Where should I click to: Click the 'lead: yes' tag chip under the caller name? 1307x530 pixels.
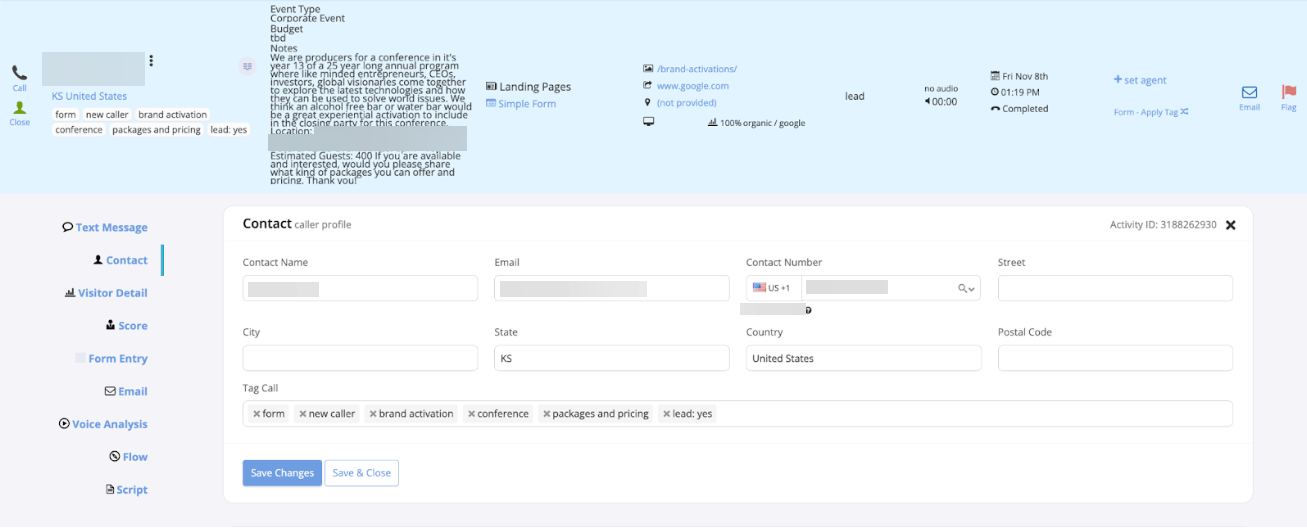229,130
